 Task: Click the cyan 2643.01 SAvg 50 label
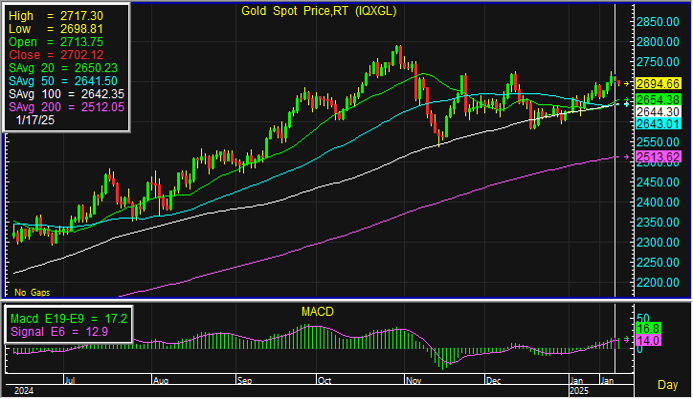pos(659,123)
